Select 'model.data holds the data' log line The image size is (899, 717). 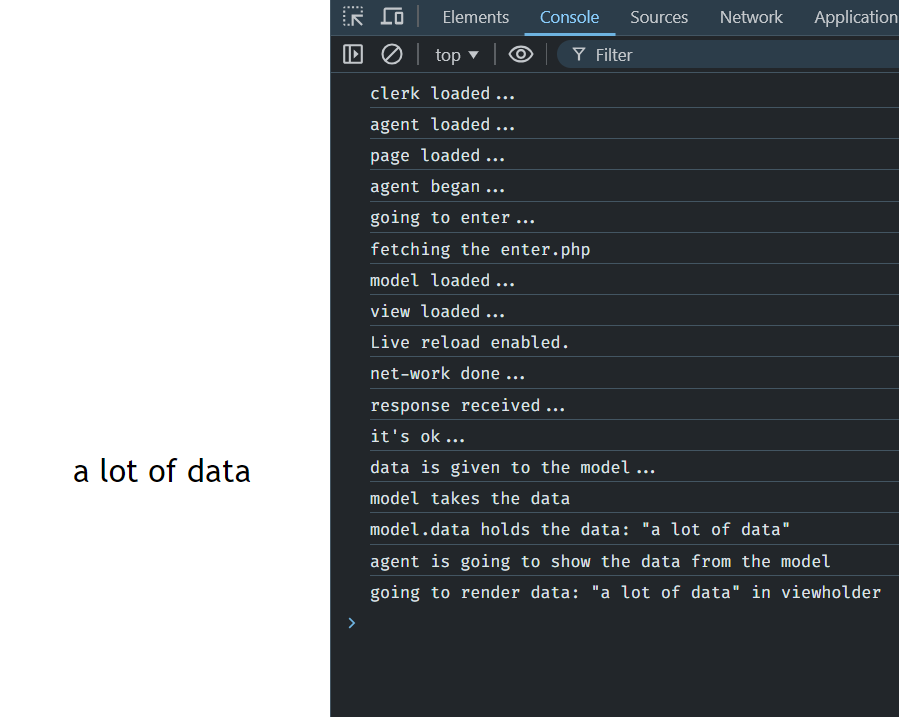pos(580,529)
